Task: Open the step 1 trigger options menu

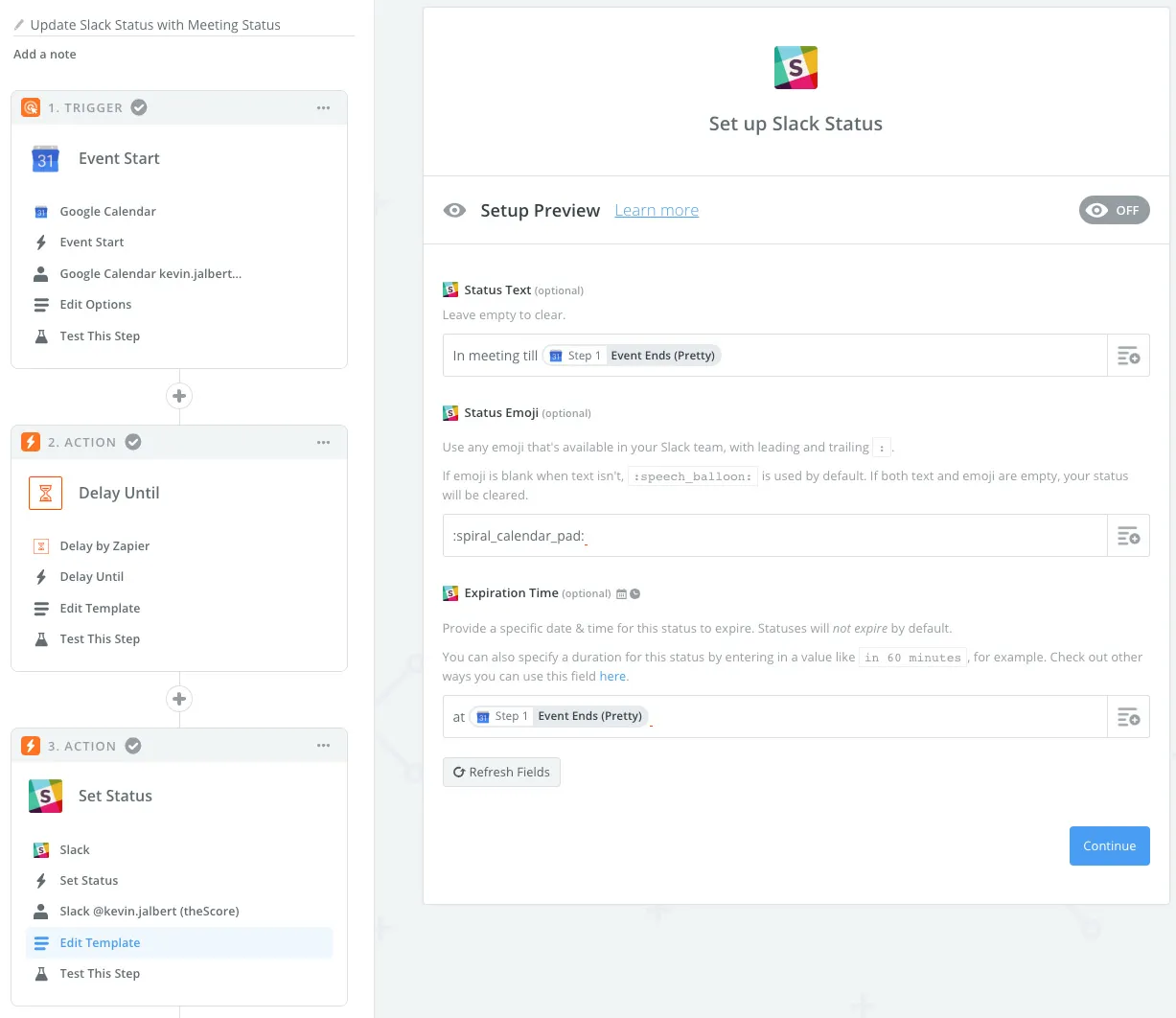Action: click(324, 107)
